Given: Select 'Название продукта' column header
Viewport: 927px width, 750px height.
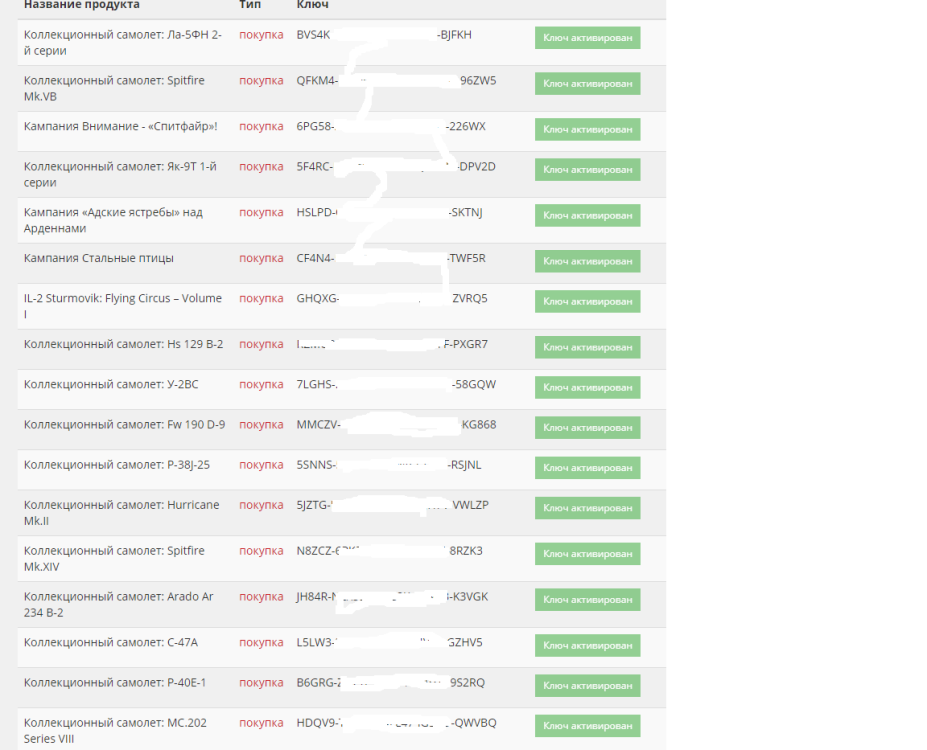Looking at the screenshot, I should point(82,5).
